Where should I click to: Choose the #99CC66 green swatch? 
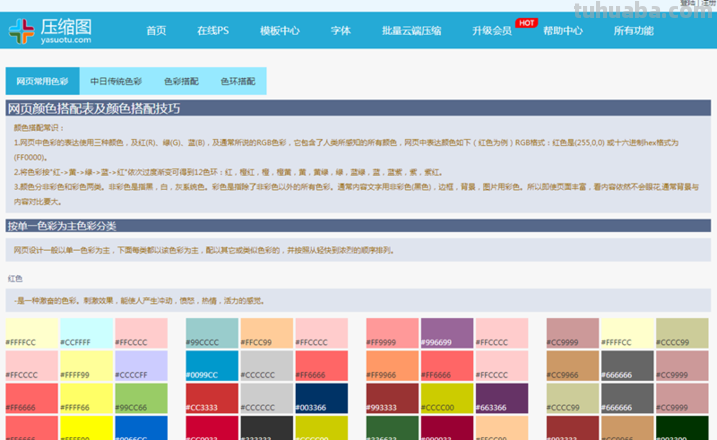point(141,398)
